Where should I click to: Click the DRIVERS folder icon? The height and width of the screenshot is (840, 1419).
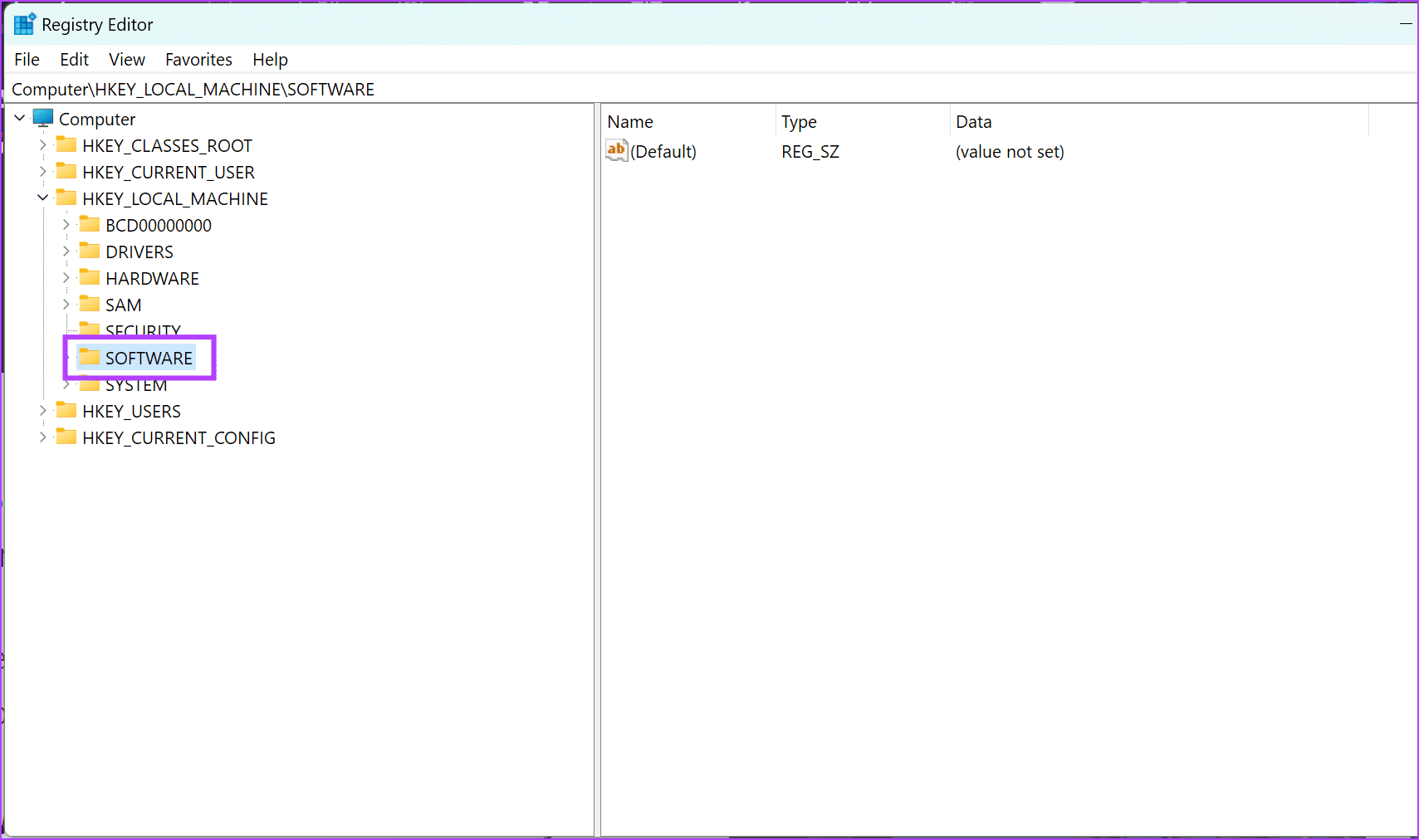point(90,252)
